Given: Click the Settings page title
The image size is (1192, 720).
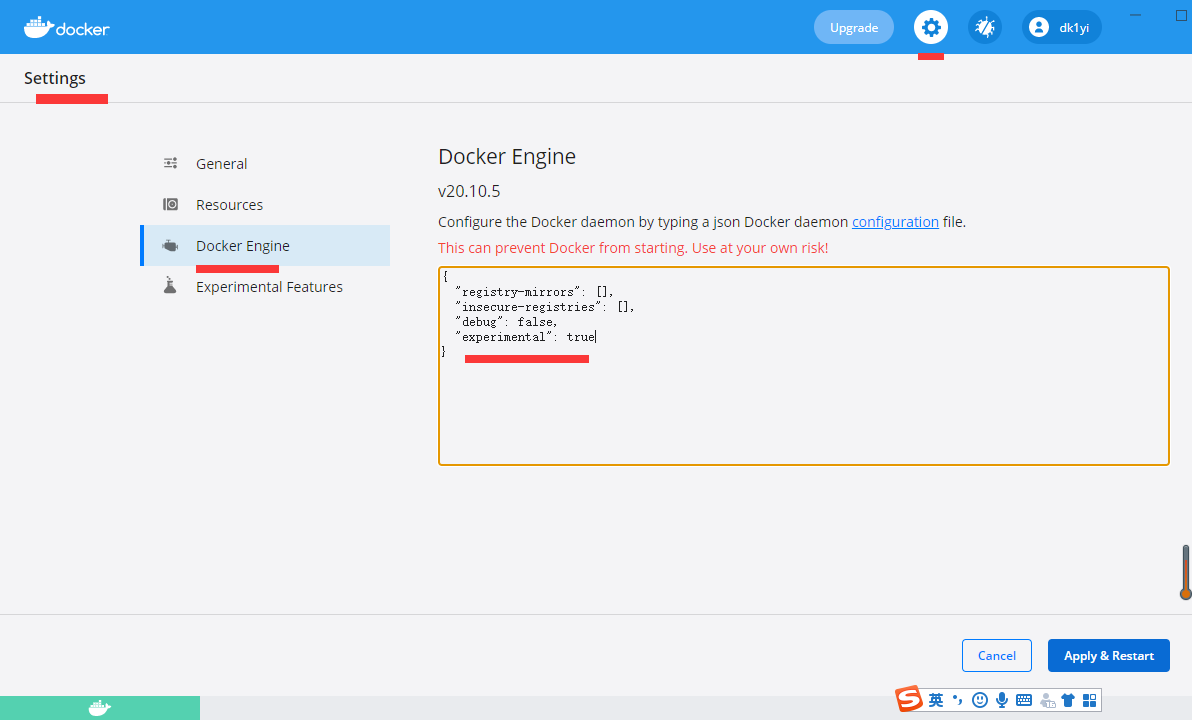Looking at the screenshot, I should (x=55, y=78).
